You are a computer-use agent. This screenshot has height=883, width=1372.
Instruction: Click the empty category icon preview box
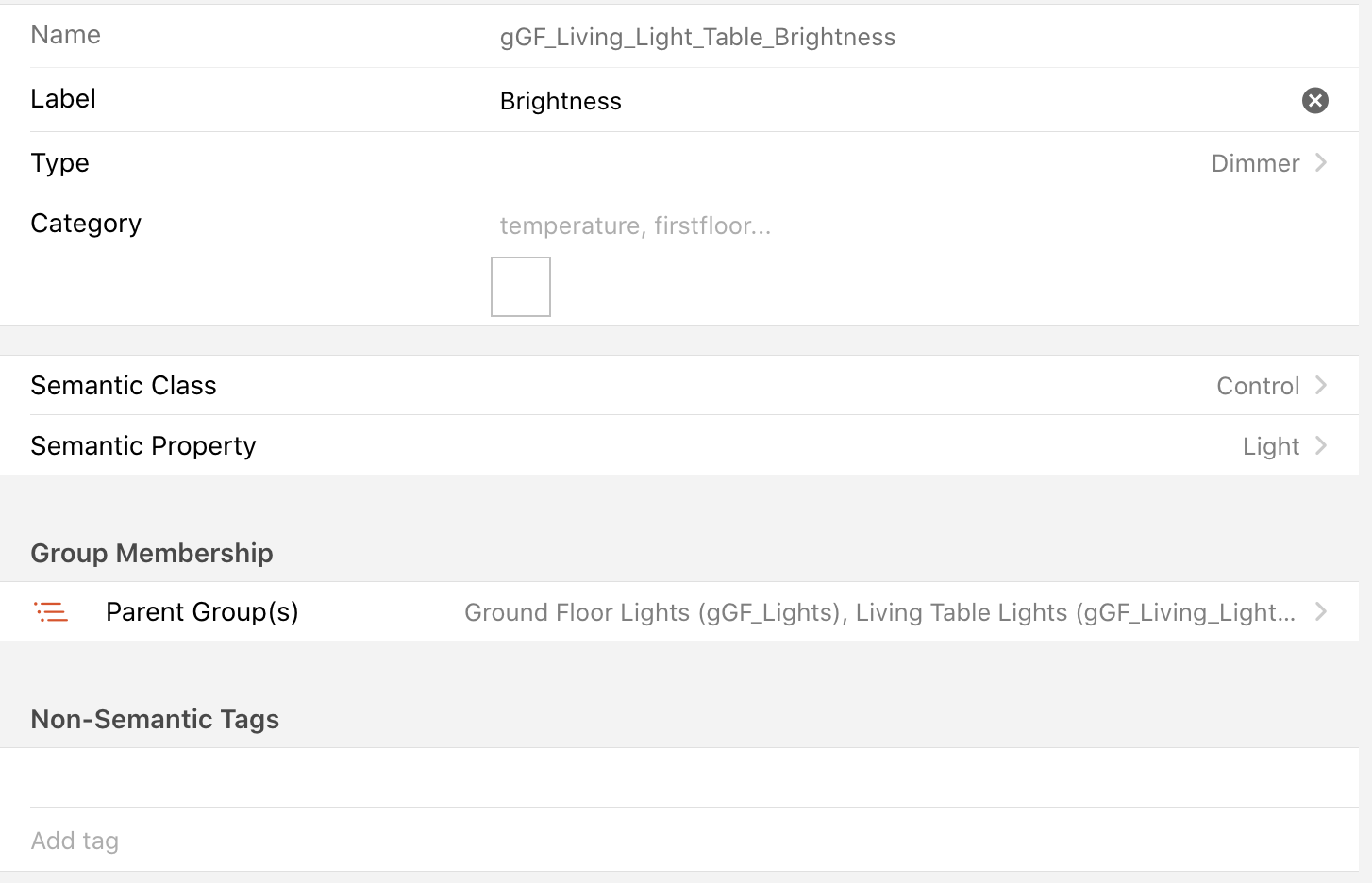pos(521,287)
